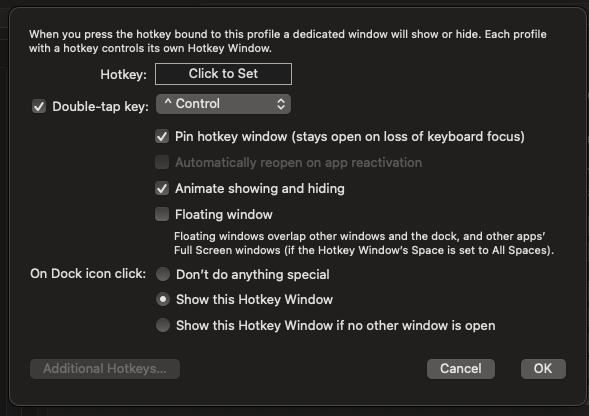Viewport: 589px width, 416px height.
Task: Open the Control double-tap key dropdown
Action: (x=223, y=104)
